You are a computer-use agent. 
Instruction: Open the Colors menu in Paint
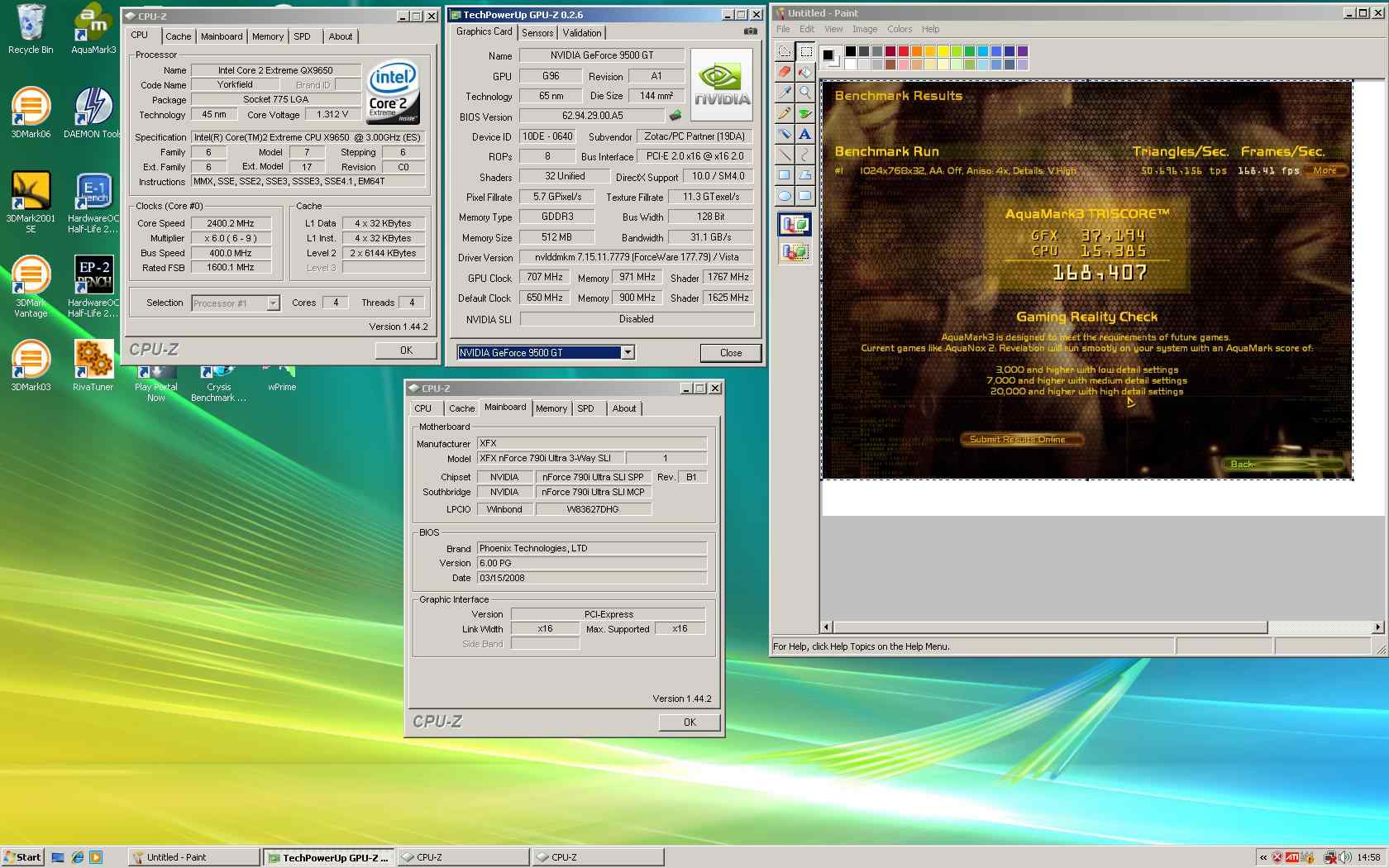click(x=900, y=29)
